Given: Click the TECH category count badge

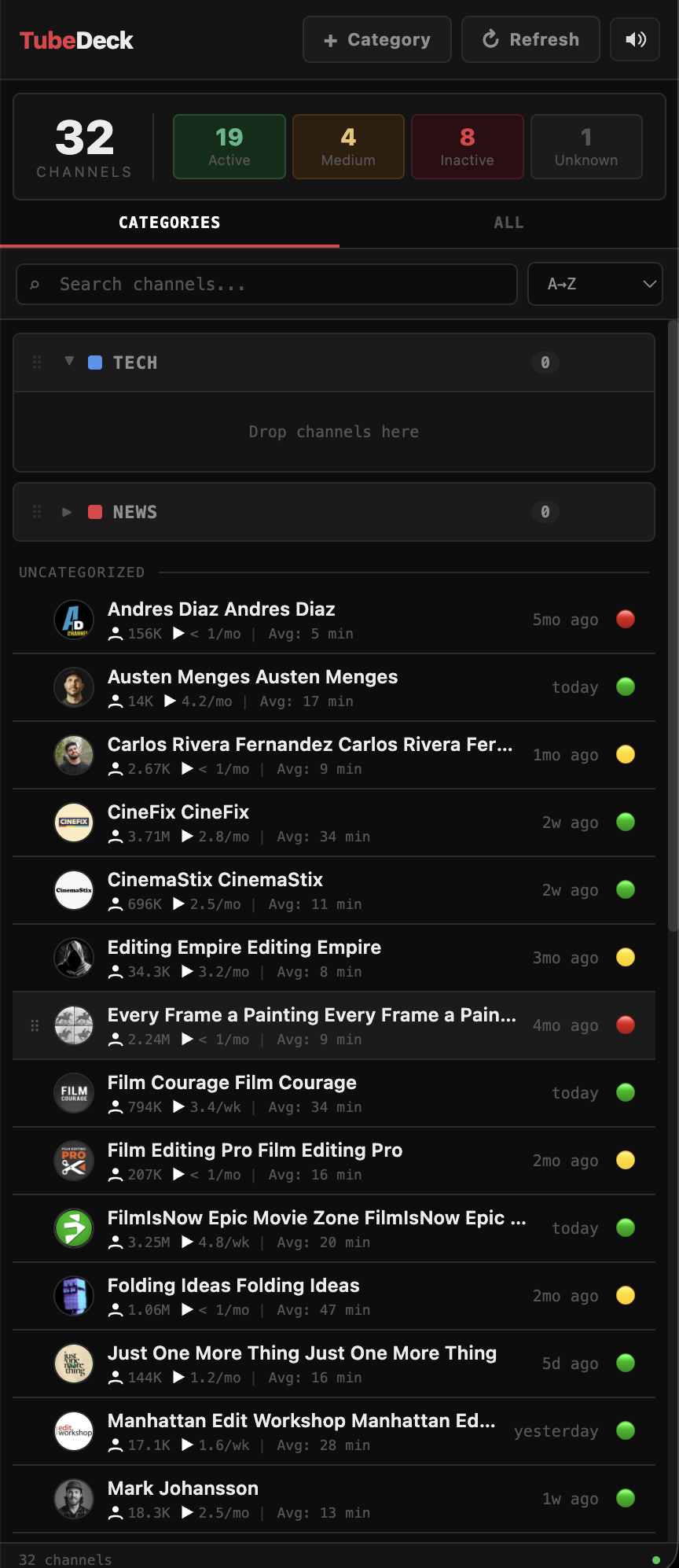Looking at the screenshot, I should click(545, 363).
